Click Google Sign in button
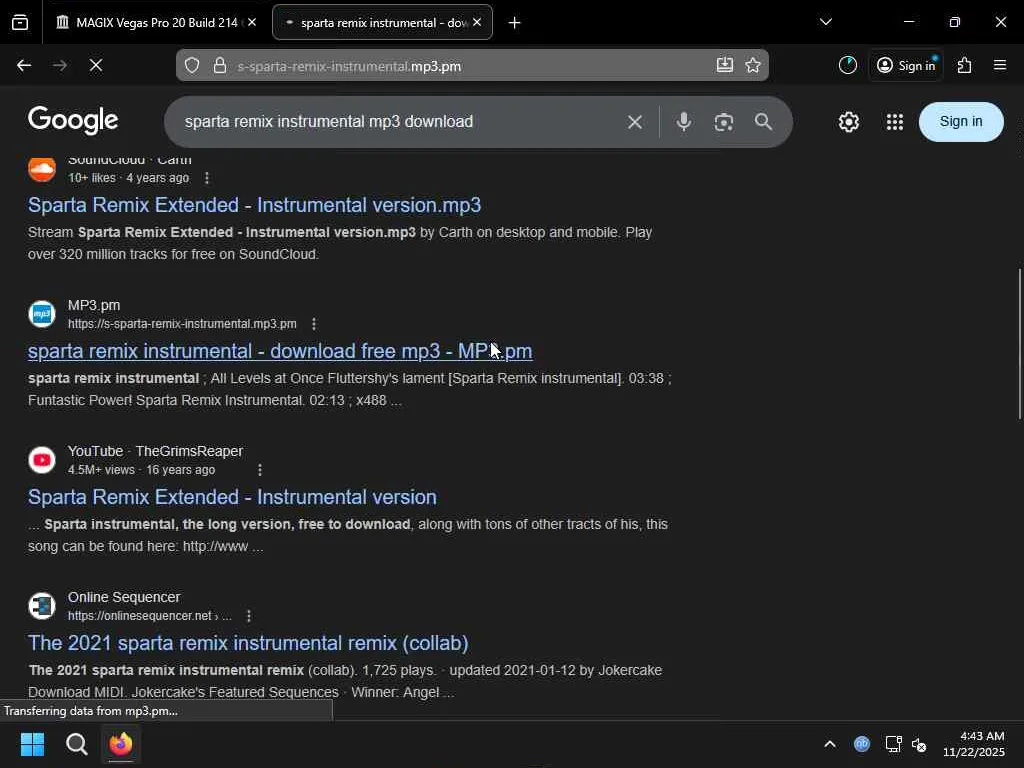1024x768 pixels. click(x=961, y=121)
